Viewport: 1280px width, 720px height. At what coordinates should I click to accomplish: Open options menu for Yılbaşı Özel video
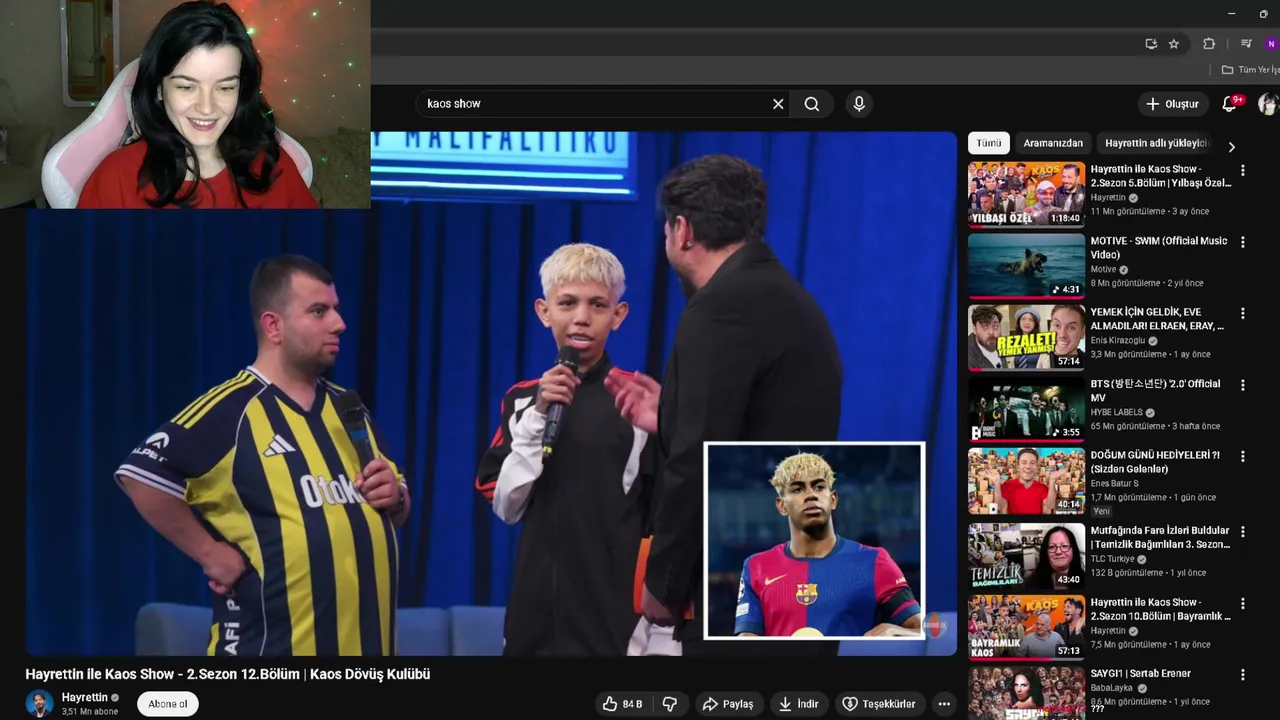(x=1243, y=171)
